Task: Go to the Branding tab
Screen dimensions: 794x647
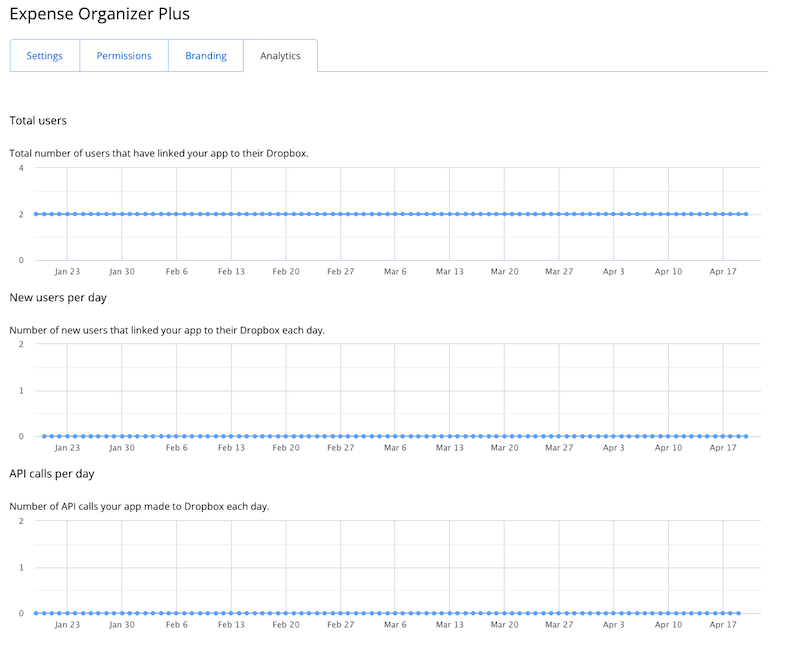Action: [205, 56]
